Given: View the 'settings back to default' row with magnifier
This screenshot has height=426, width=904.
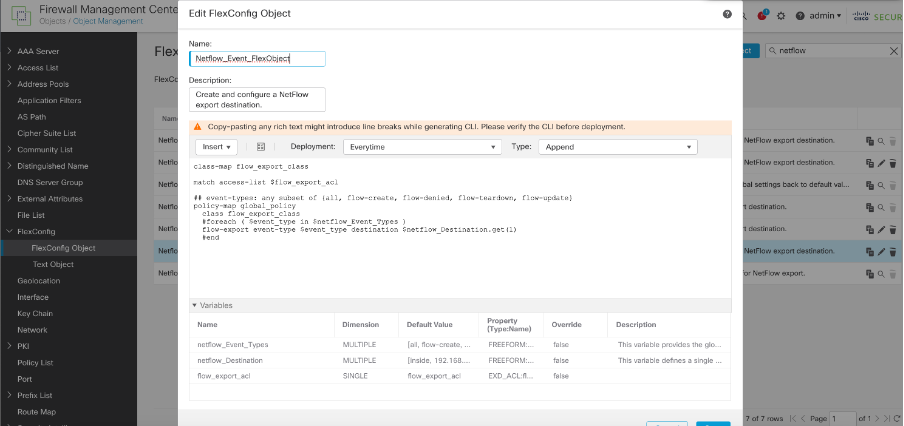Looking at the screenshot, I should [x=881, y=186].
